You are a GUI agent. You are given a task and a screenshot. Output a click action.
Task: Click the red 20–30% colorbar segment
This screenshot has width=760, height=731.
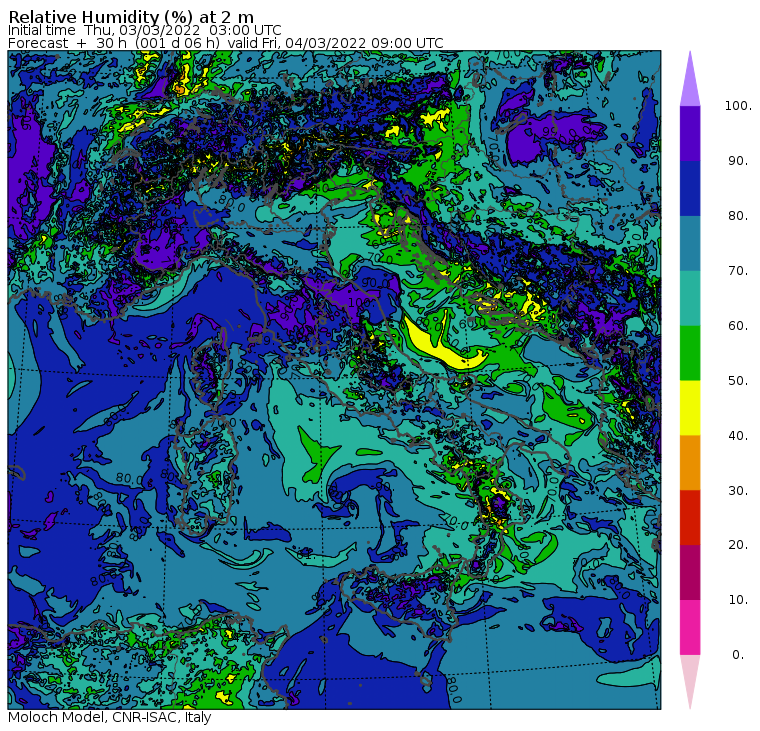[x=690, y=517]
